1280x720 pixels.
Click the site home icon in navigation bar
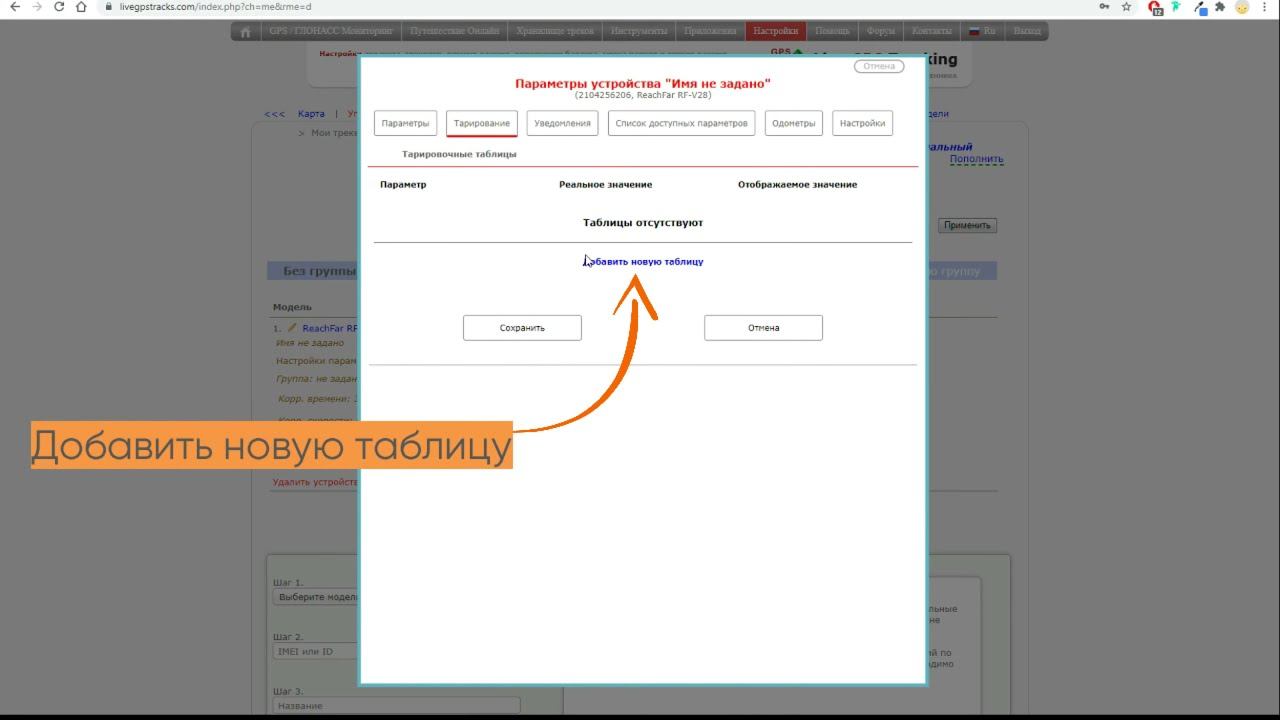click(x=246, y=31)
